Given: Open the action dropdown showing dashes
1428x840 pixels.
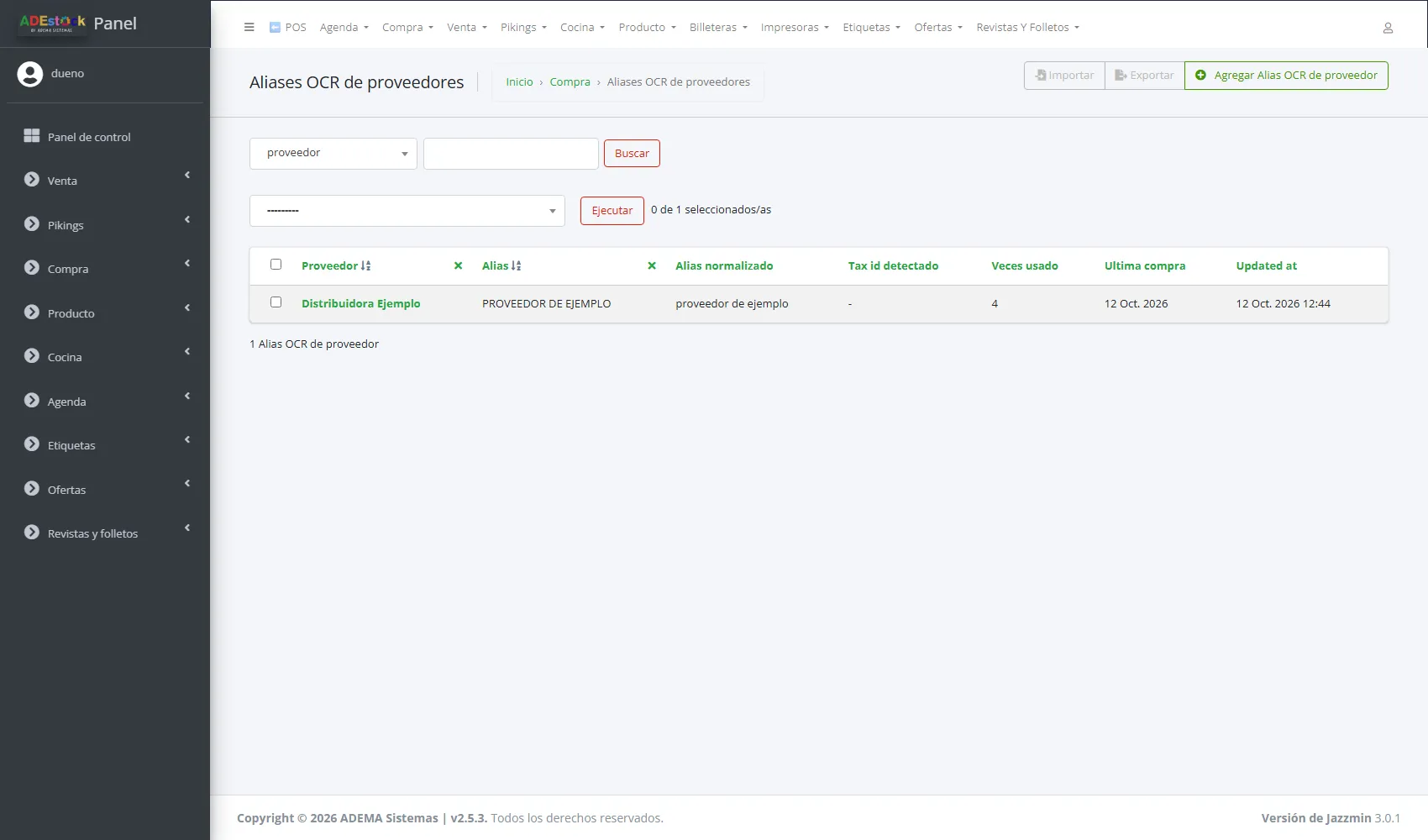Looking at the screenshot, I should pyautogui.click(x=407, y=211).
